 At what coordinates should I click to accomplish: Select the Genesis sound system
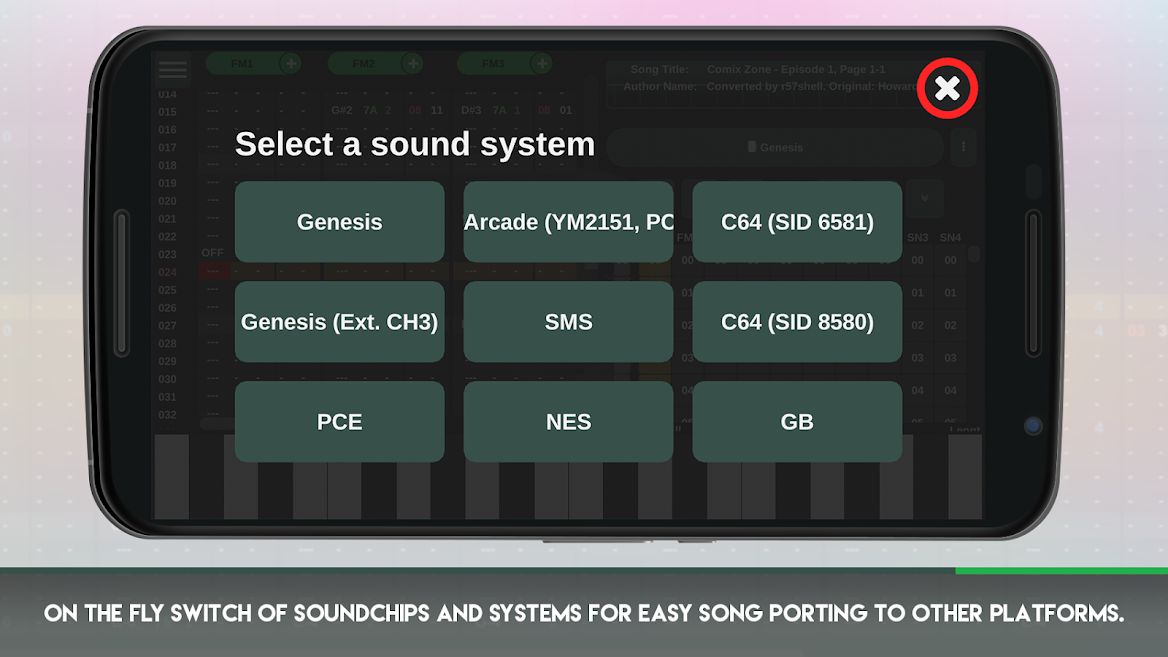(340, 221)
